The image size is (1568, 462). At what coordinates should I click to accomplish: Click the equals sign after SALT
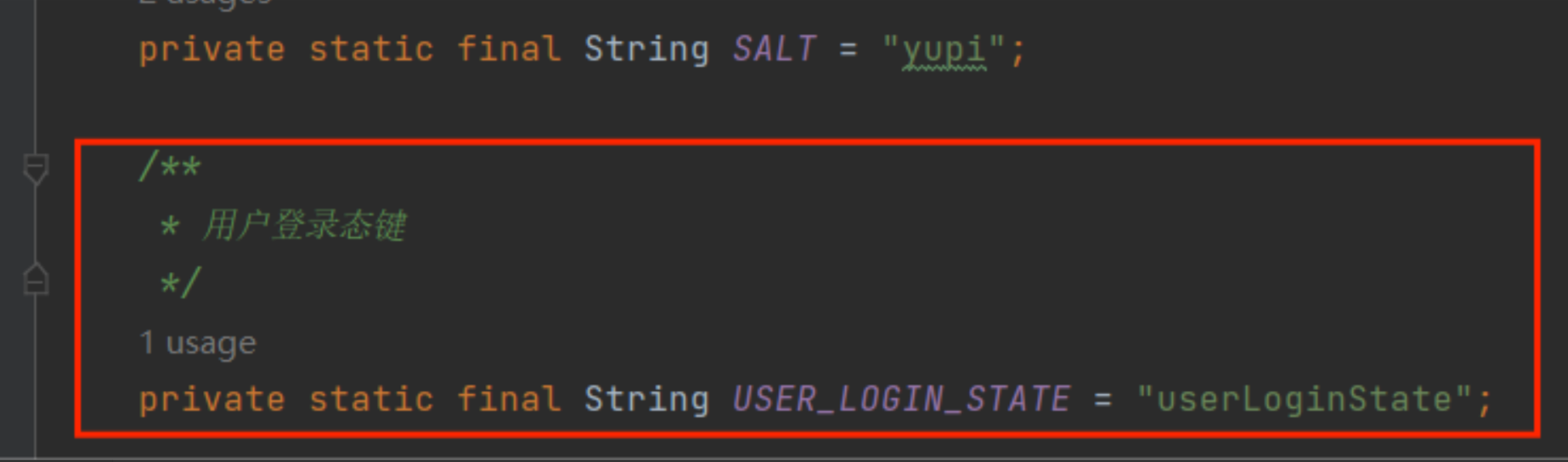pyautogui.click(x=847, y=49)
